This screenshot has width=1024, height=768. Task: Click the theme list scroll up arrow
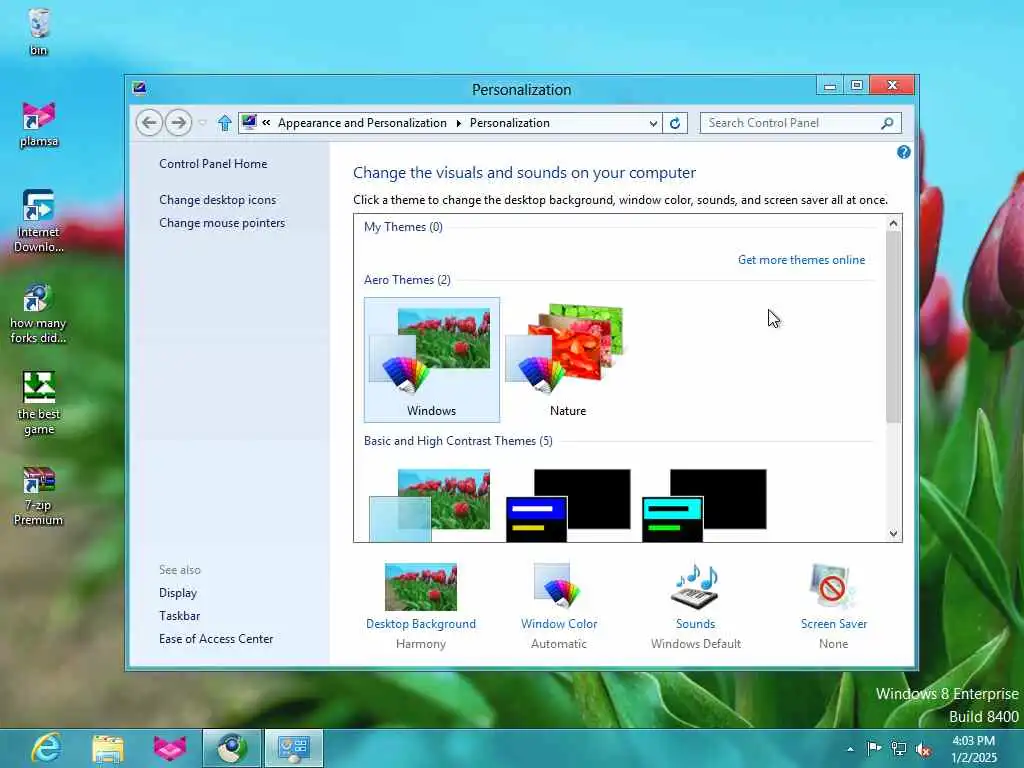[893, 223]
